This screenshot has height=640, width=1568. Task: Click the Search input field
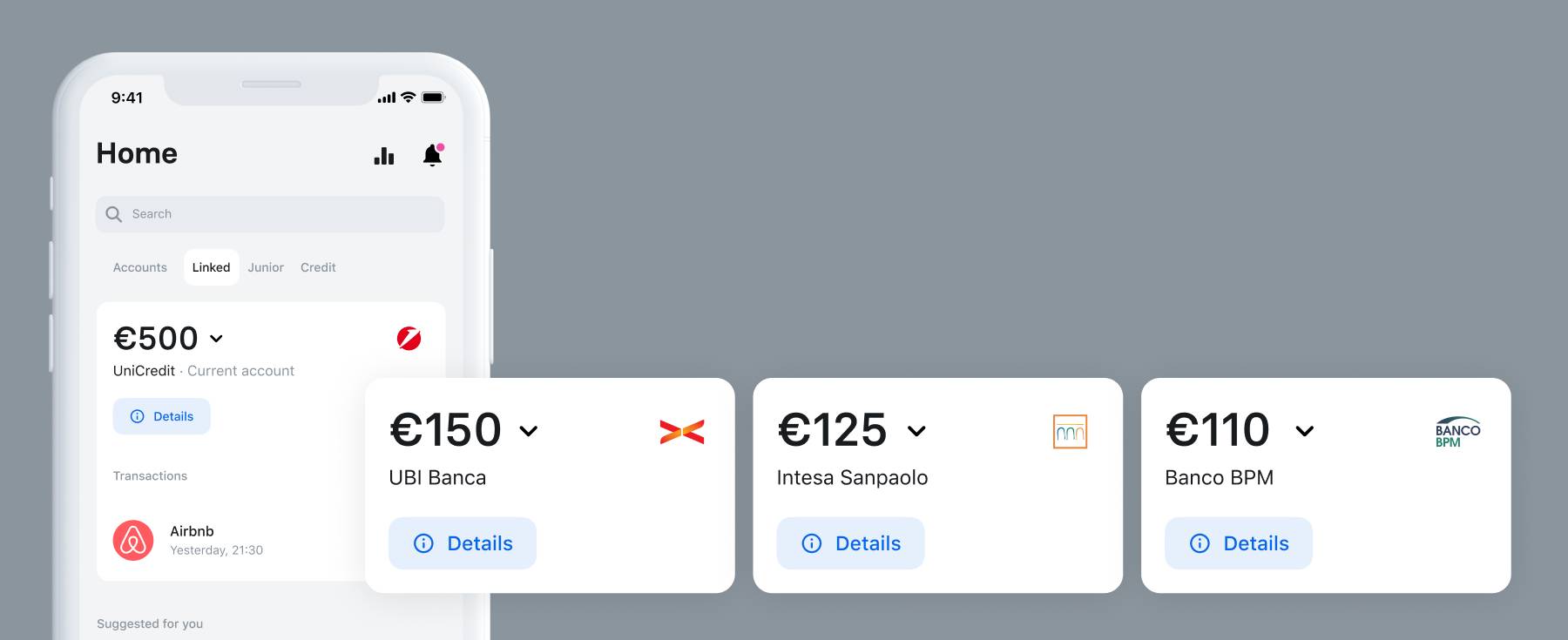tap(279, 214)
